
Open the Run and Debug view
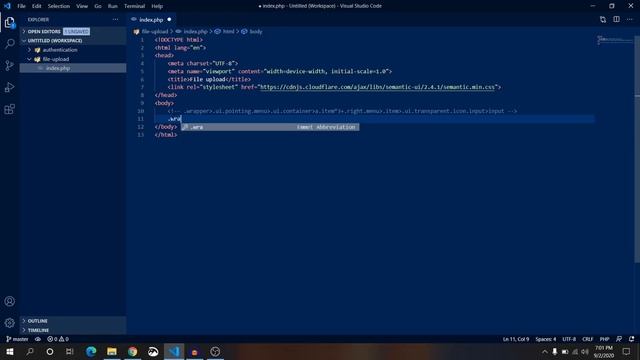[x=10, y=87]
